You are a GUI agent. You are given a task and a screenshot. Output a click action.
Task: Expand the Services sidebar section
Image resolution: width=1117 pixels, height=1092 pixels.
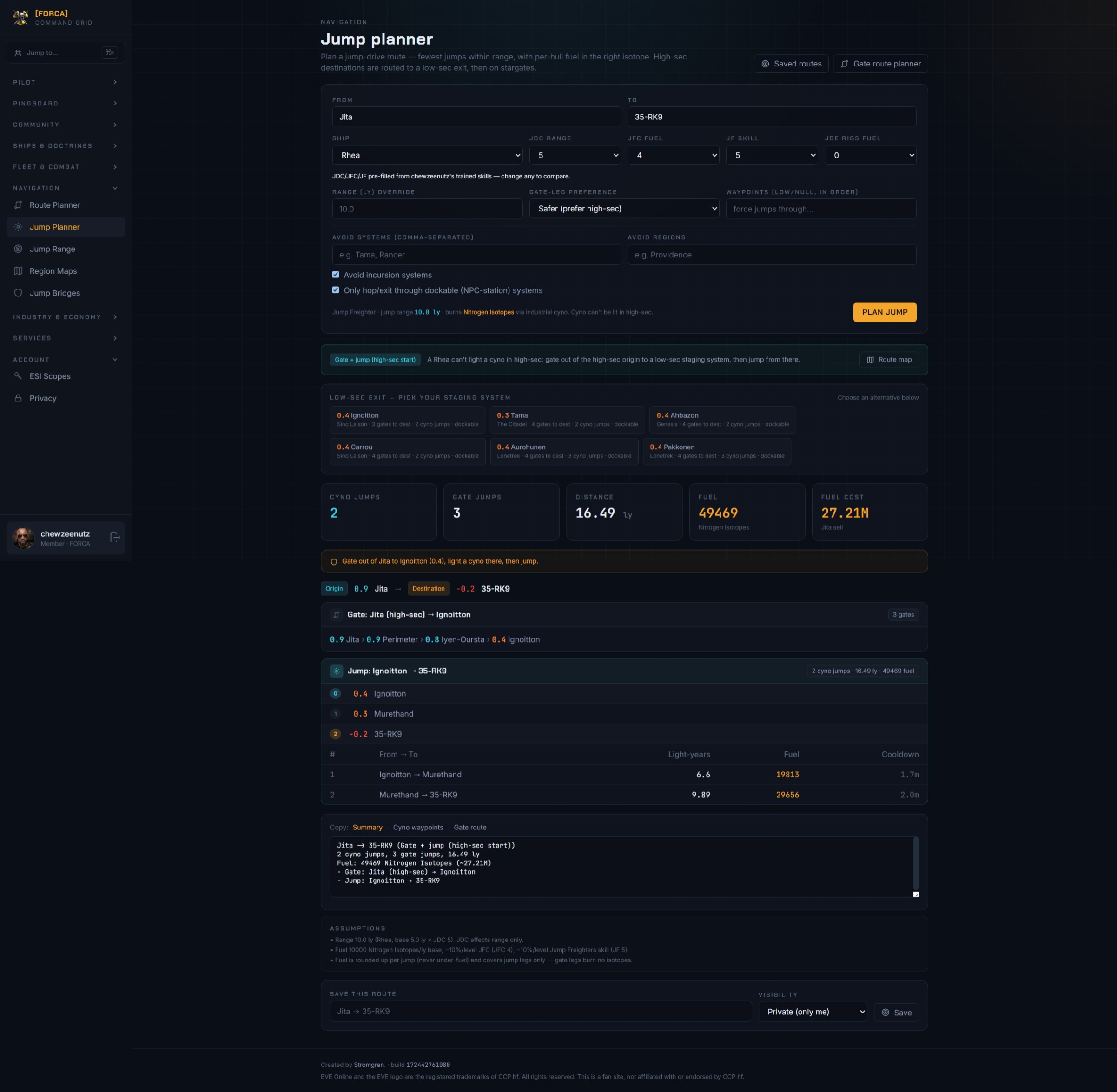coord(66,338)
